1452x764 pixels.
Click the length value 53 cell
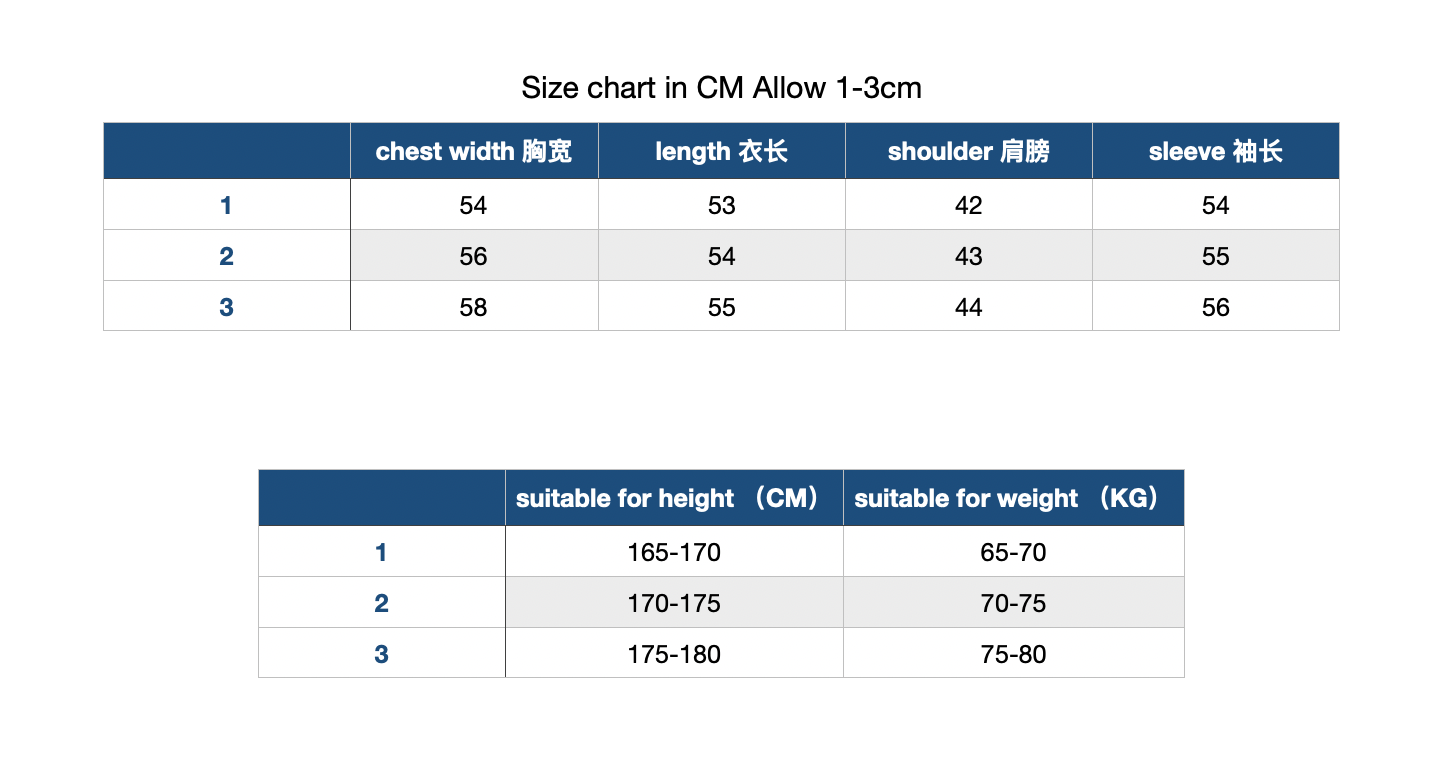click(721, 205)
